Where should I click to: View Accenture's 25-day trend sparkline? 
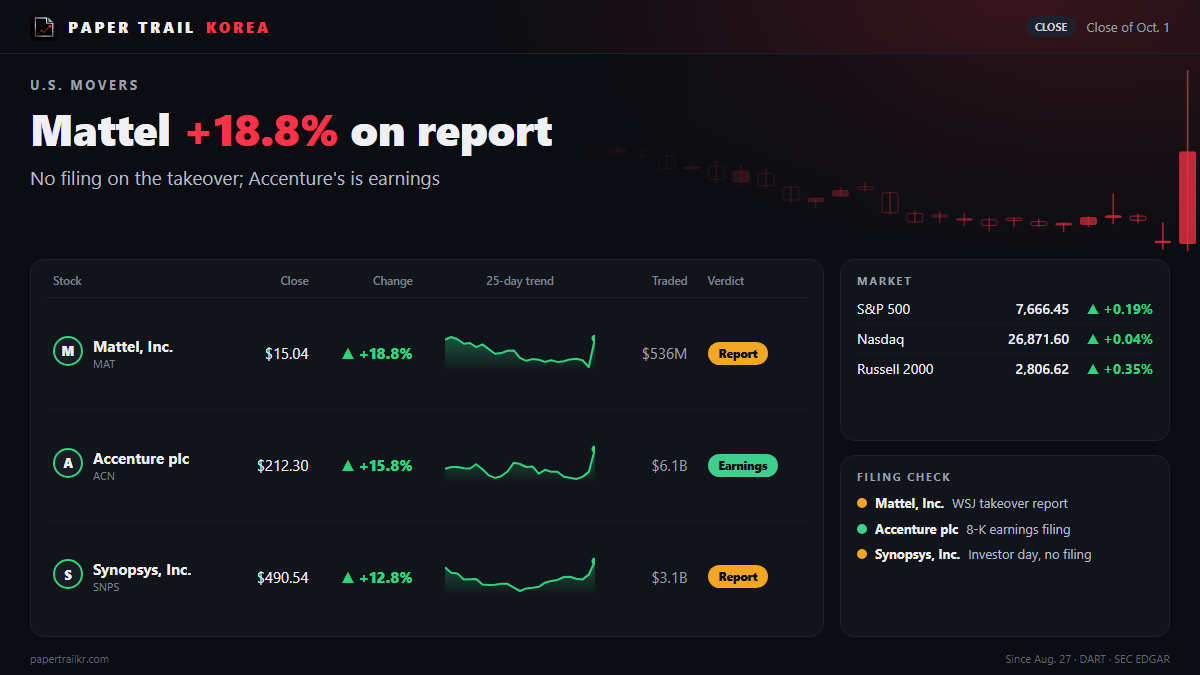coord(520,465)
